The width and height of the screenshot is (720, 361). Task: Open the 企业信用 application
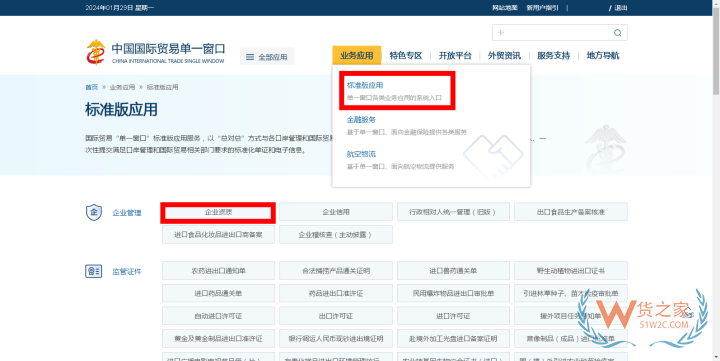pos(336,212)
